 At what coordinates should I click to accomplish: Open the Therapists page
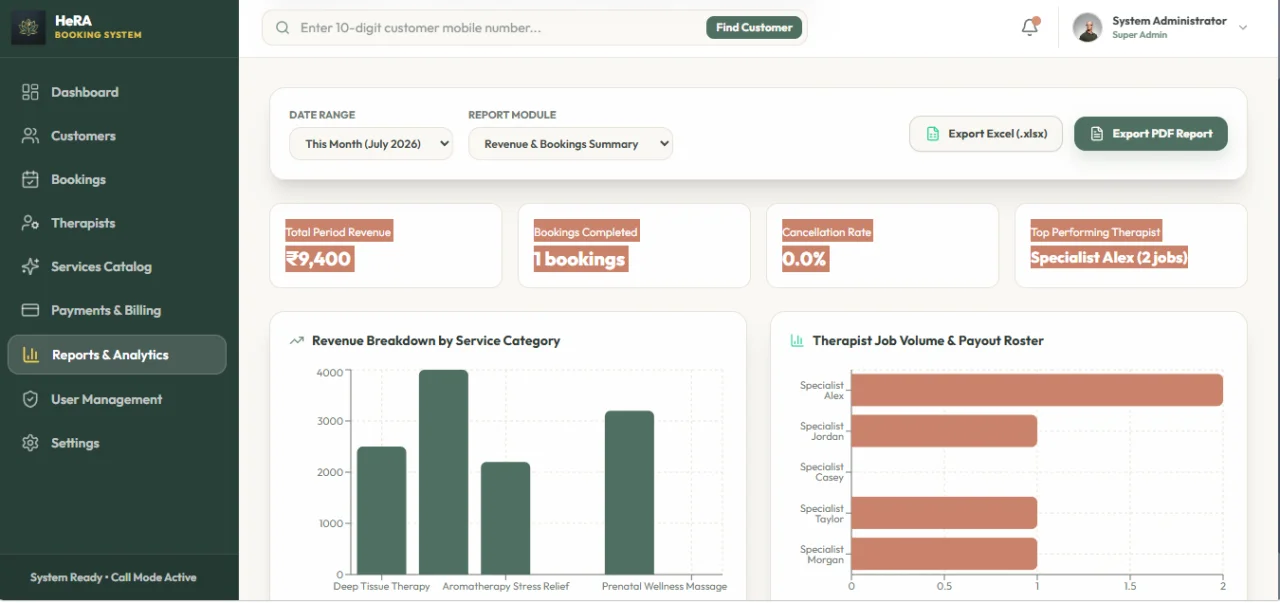point(117,223)
